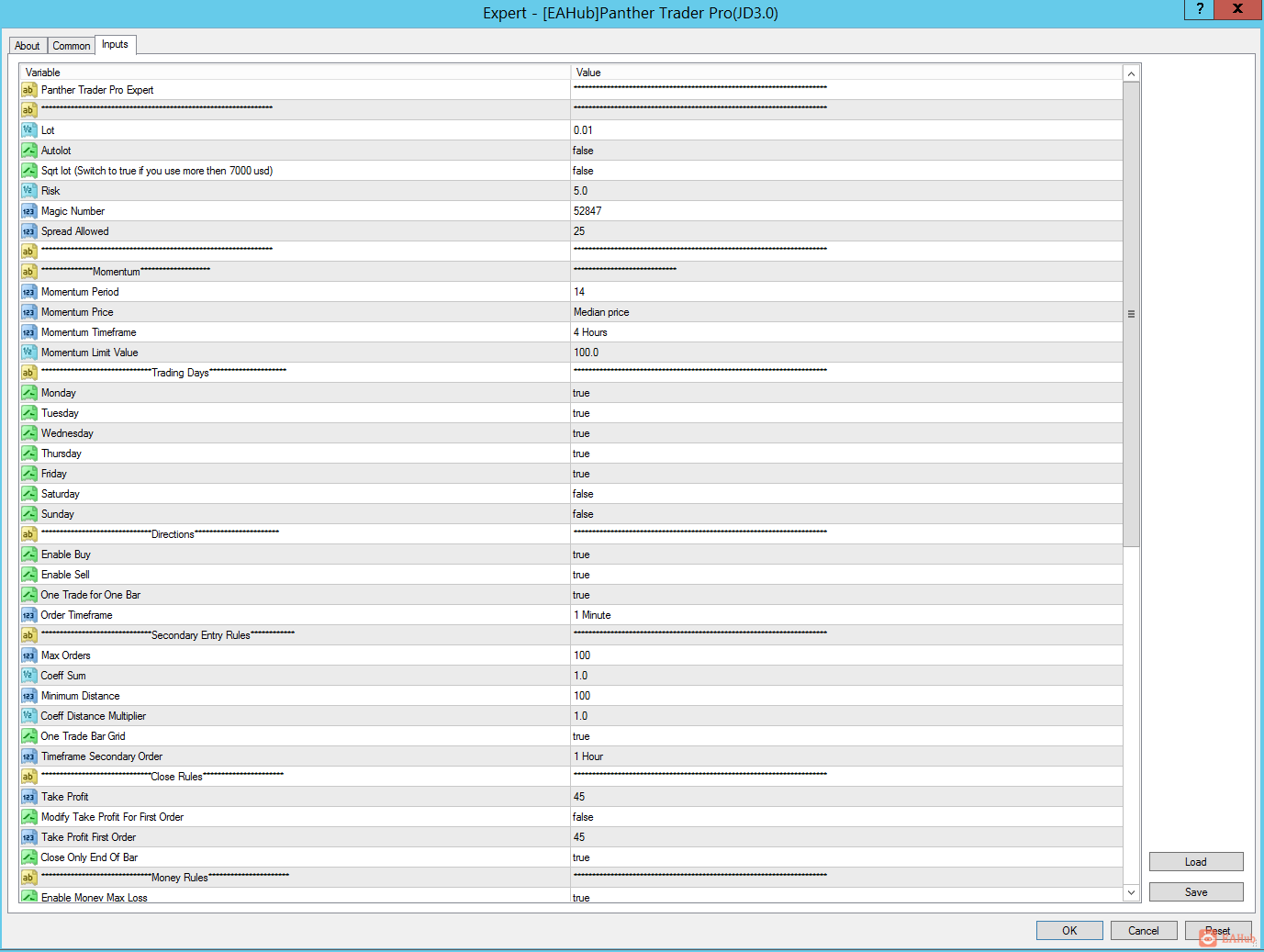Click the icon beside Take Profit First Order
The image size is (1264, 952).
point(28,837)
